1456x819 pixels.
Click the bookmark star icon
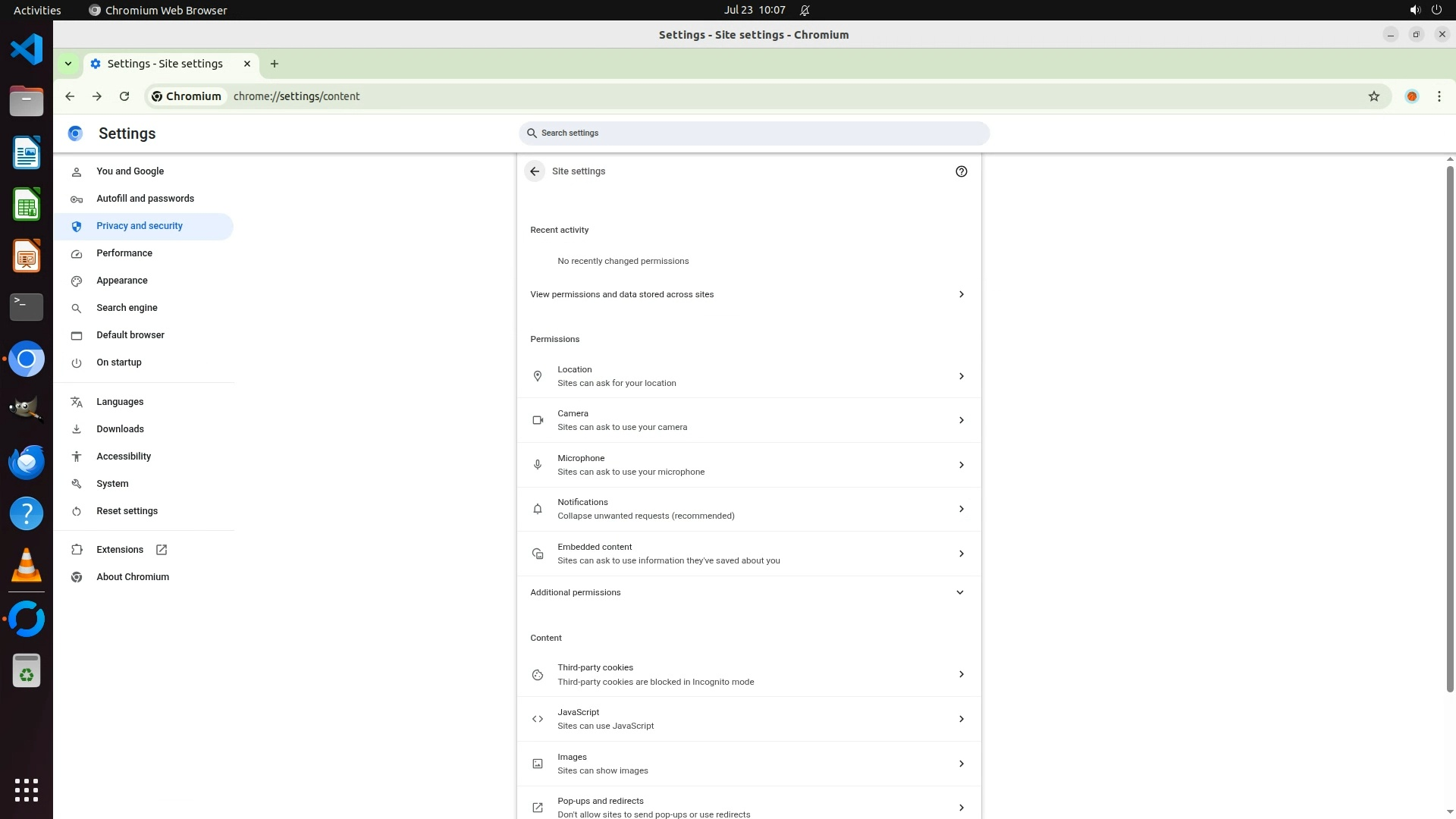click(1373, 96)
